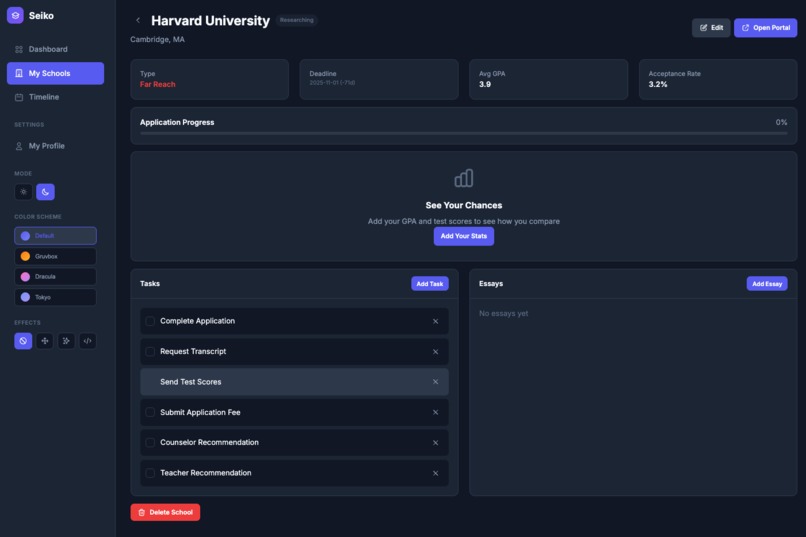This screenshot has width=806, height=537.
Task: Click the Edit button
Action: pos(711,28)
